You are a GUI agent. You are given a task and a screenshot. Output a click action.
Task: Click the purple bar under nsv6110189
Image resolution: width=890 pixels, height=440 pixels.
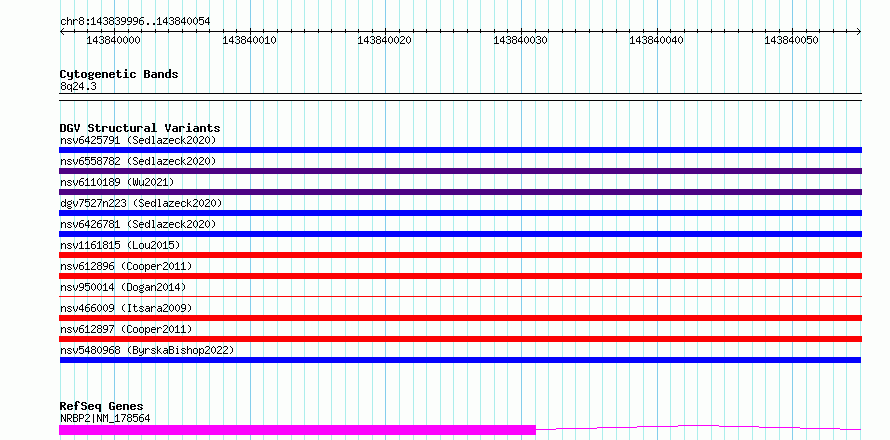[460, 192]
